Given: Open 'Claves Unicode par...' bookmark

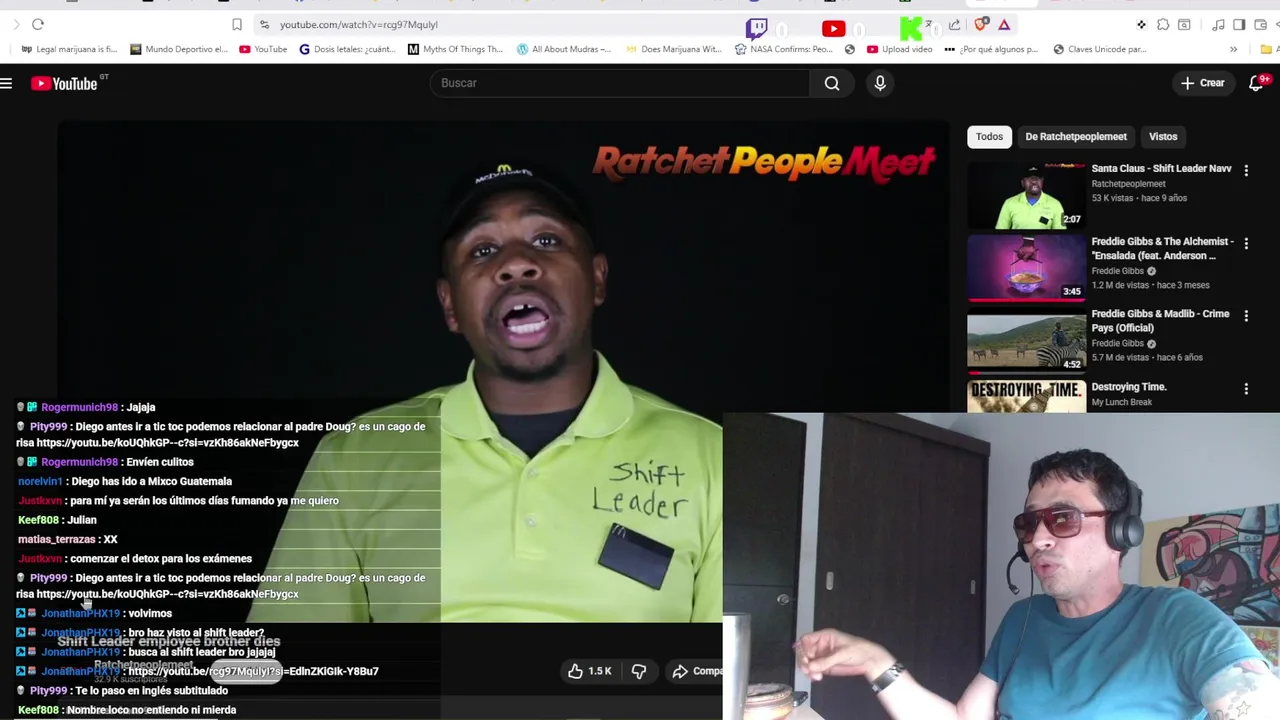Looking at the screenshot, I should click(x=1099, y=49).
